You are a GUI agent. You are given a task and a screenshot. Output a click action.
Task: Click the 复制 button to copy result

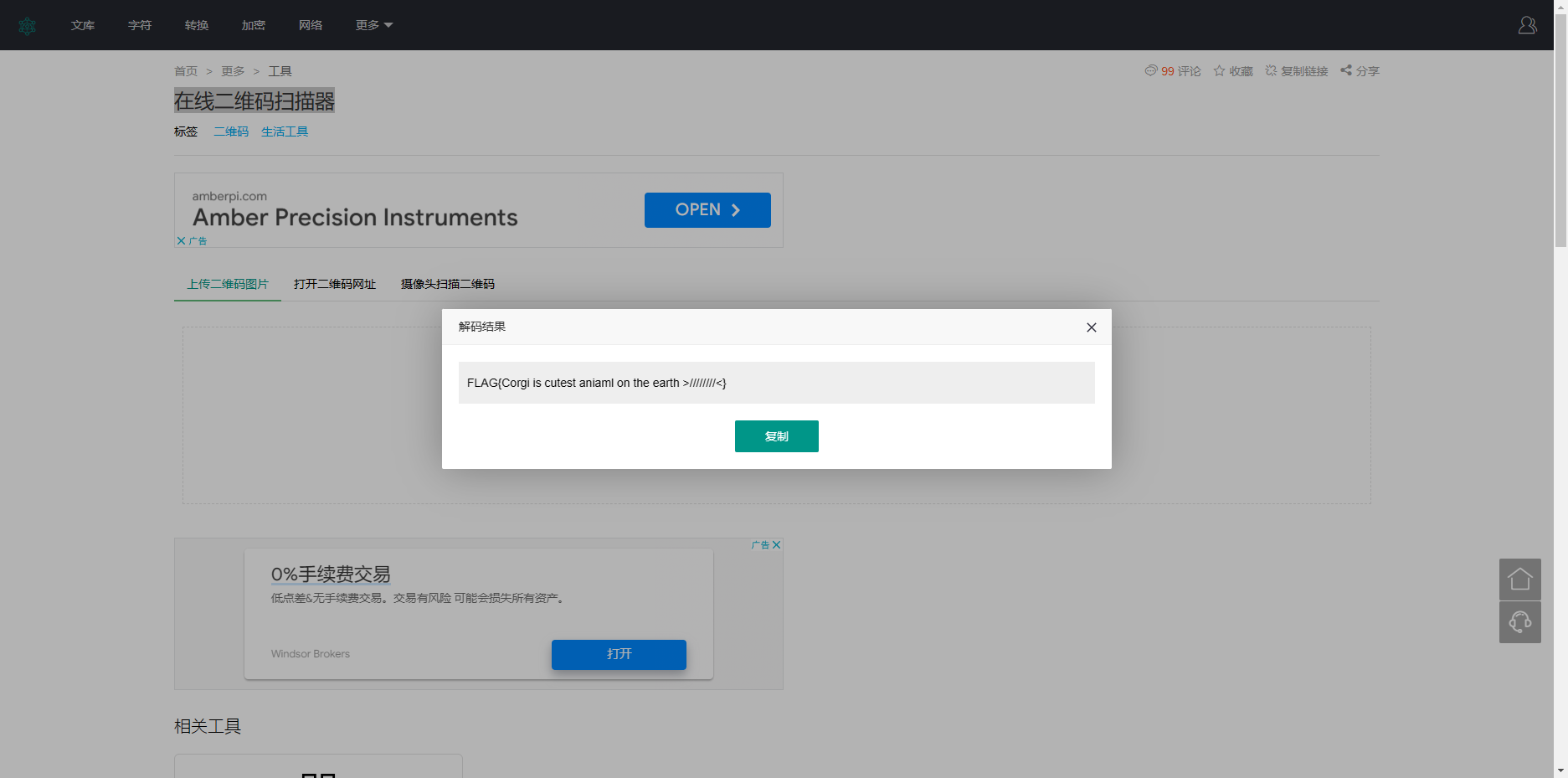[x=776, y=436]
